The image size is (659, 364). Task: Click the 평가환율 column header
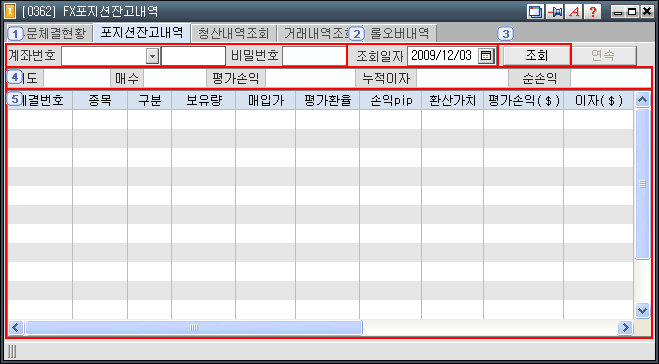coord(327,100)
